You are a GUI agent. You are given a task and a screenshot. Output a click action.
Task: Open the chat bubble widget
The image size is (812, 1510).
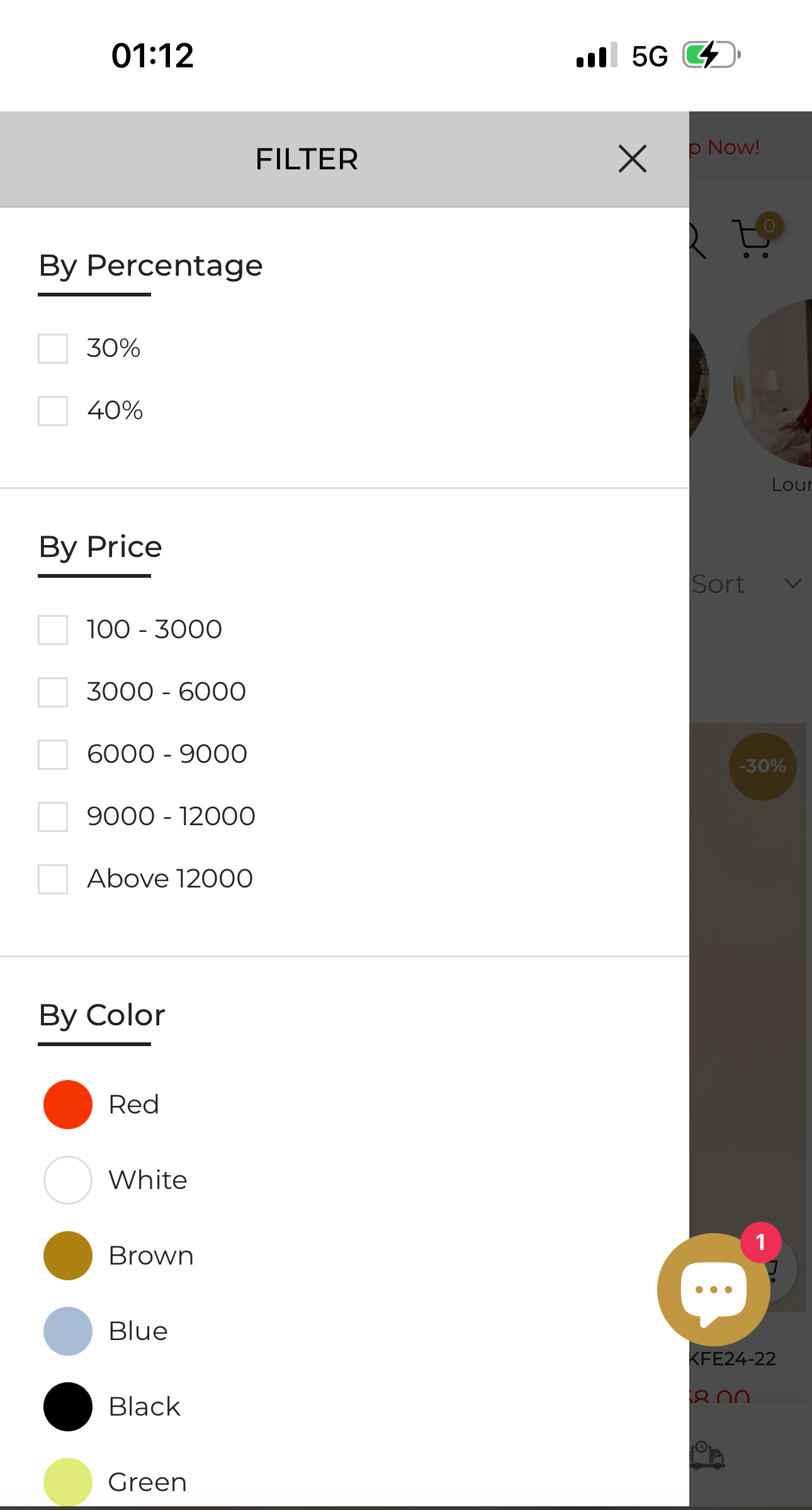coord(713,1289)
